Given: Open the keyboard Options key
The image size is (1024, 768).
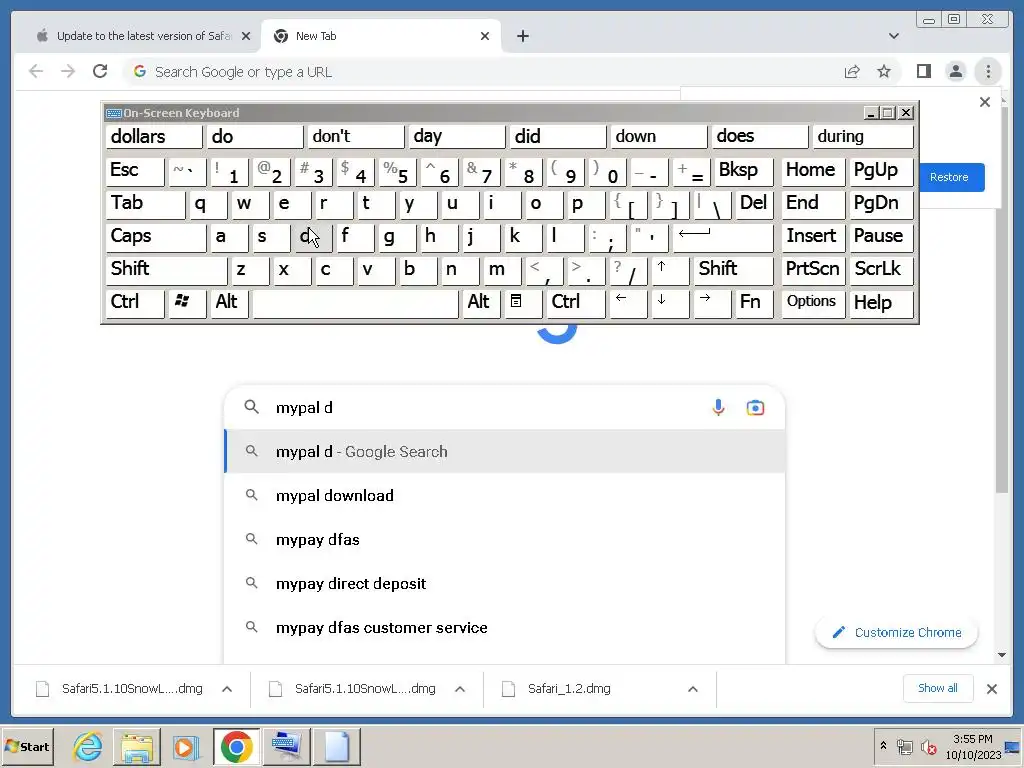Looking at the screenshot, I should (812, 303).
